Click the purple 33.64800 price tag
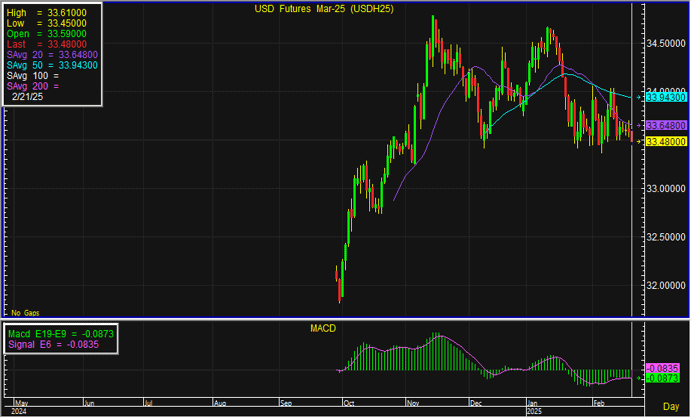691x418 pixels. pyautogui.click(x=665, y=125)
